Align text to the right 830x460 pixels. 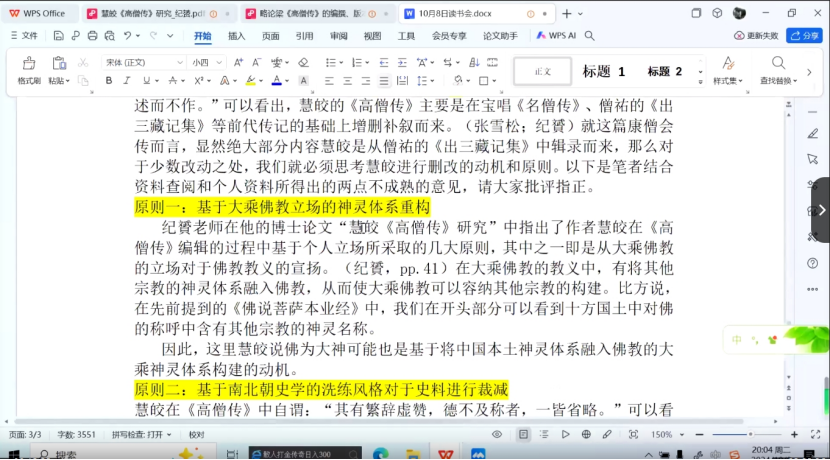tap(365, 81)
